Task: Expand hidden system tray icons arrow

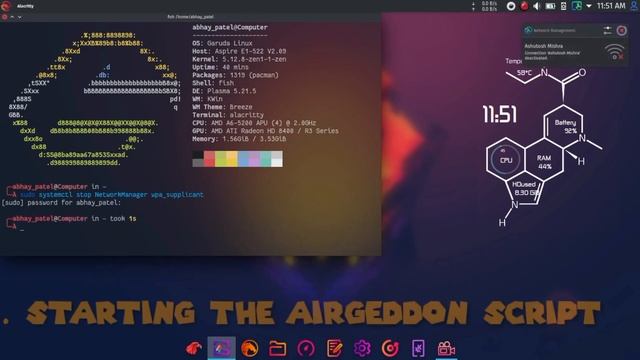Action: (x=589, y=6)
